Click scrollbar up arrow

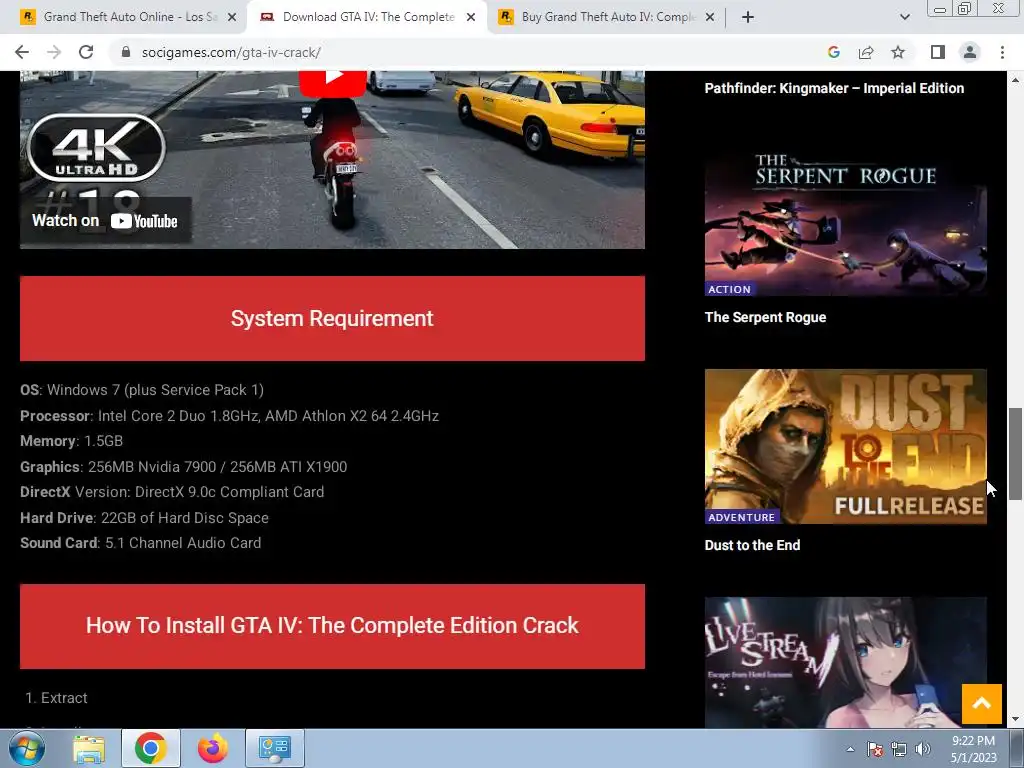pos(1015,80)
